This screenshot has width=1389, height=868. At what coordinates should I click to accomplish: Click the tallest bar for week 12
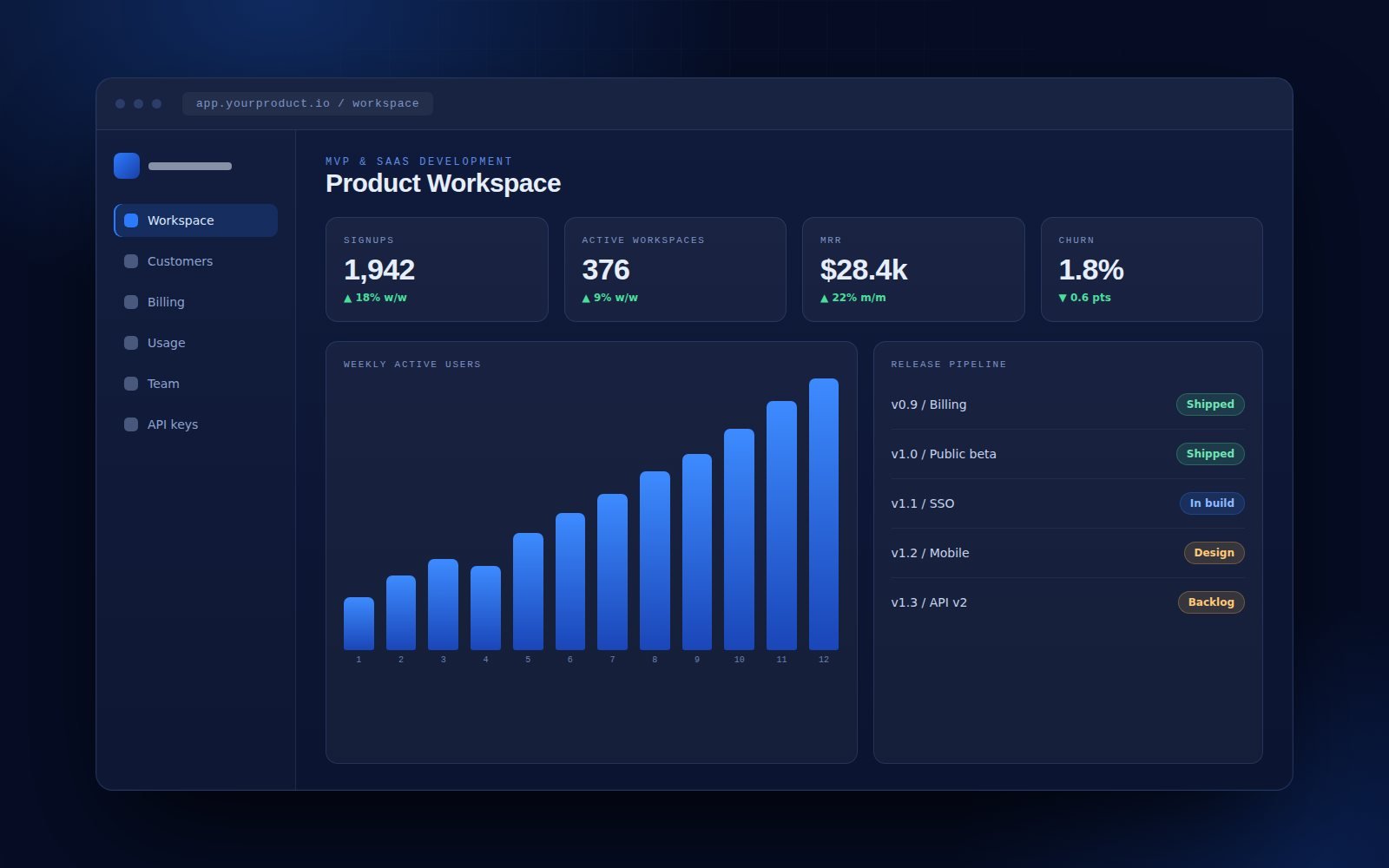click(824, 514)
